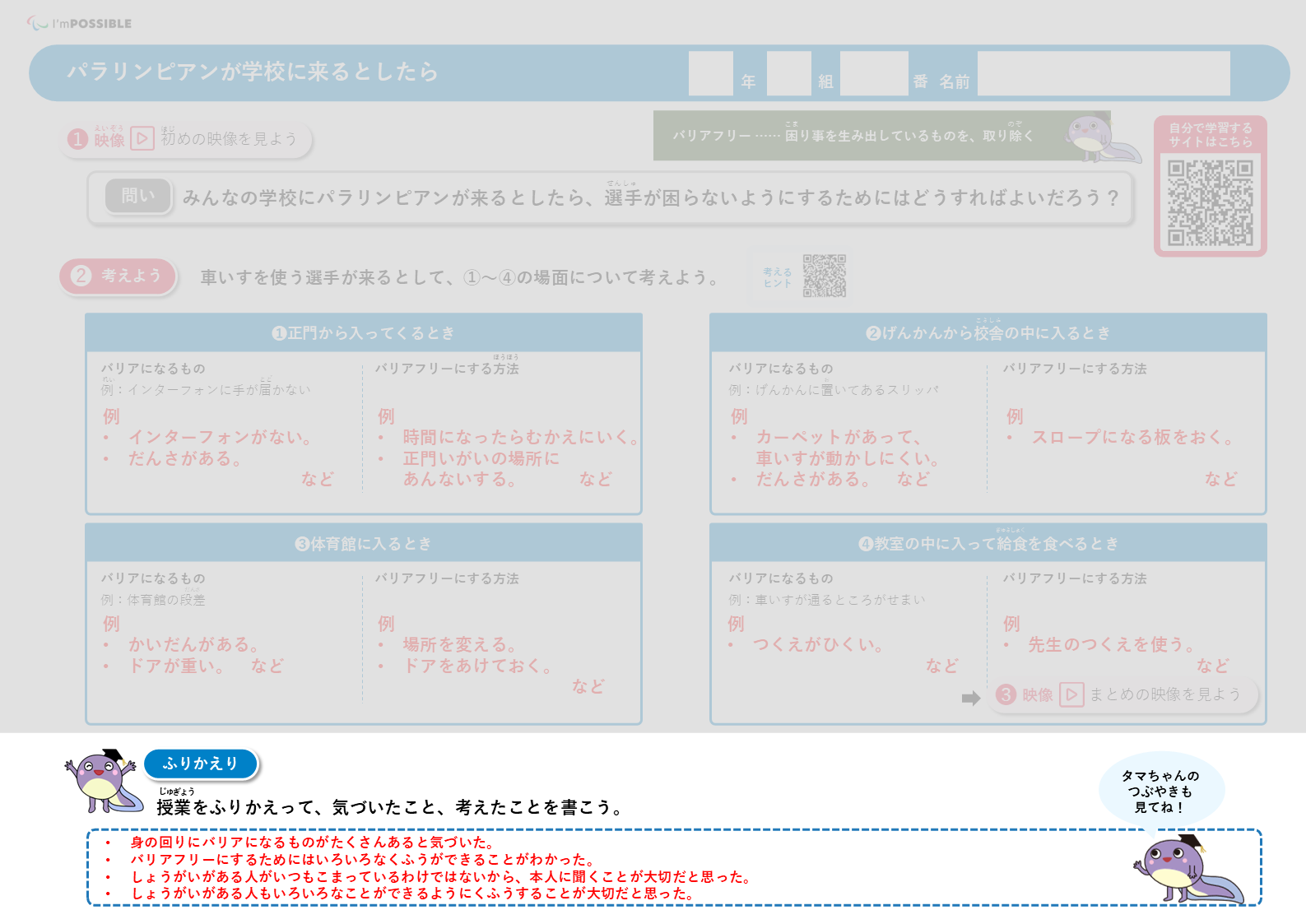Click the mascot inside the reflection box
Screen dimensions: 1306x924
tap(1186, 869)
